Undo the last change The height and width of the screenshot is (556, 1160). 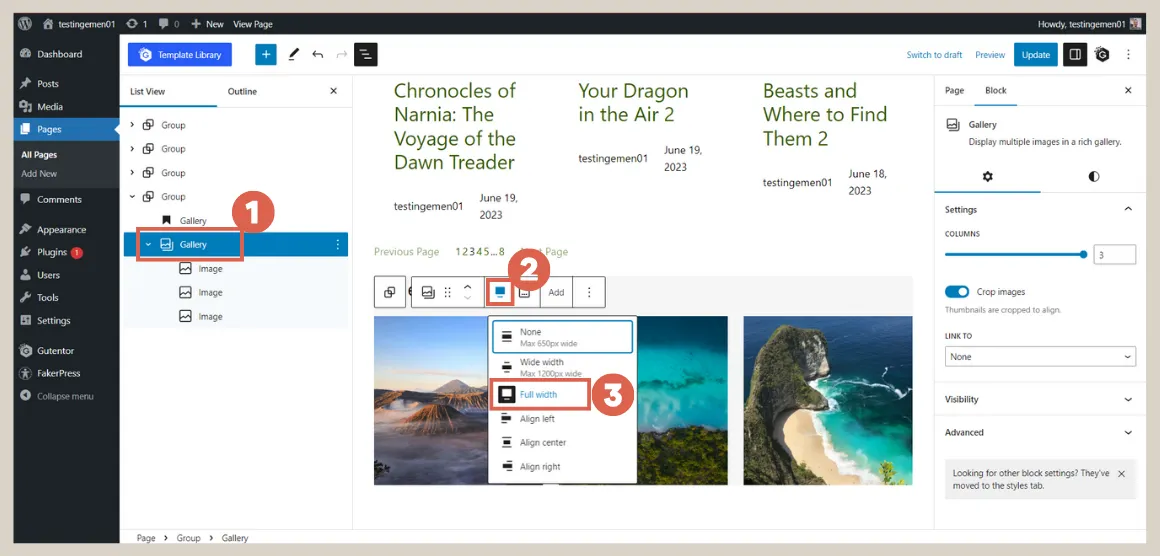pos(317,55)
